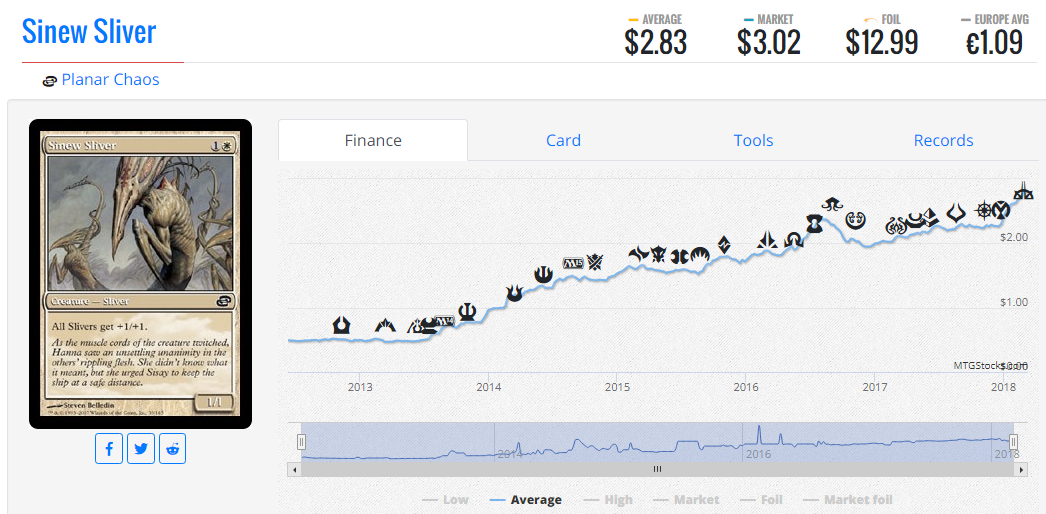Click the Planar Chaos set symbol icon
The height and width of the screenshot is (514, 1046).
tap(50, 81)
